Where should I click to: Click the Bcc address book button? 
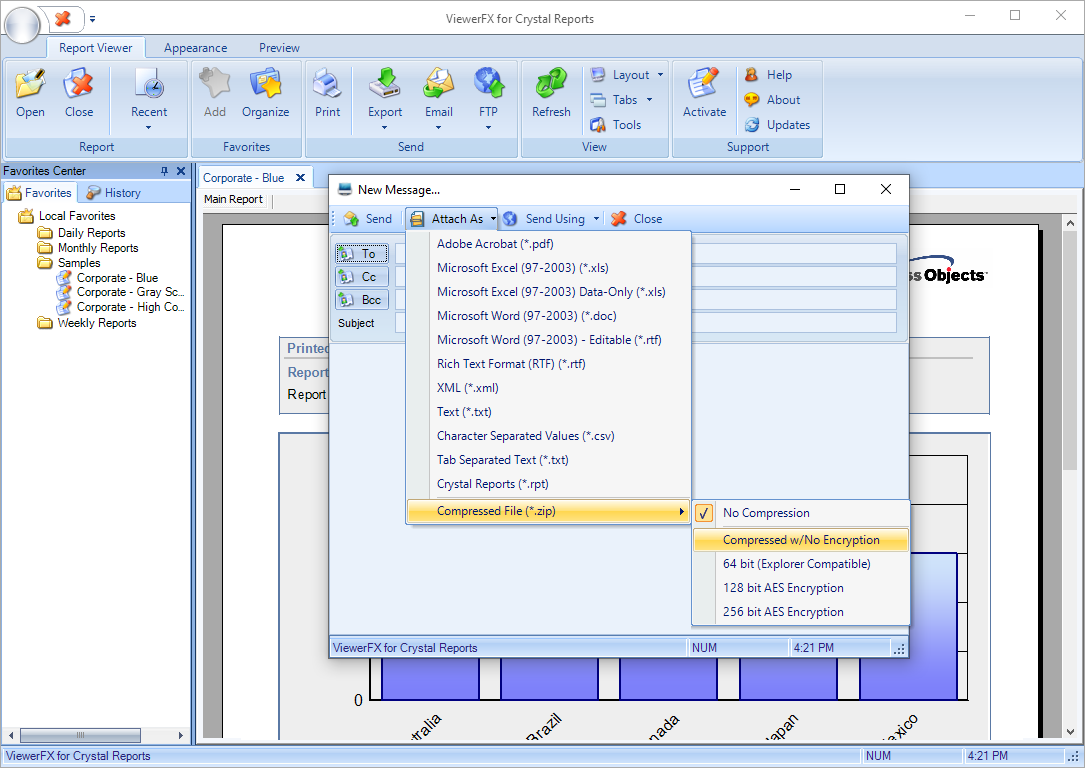(361, 300)
